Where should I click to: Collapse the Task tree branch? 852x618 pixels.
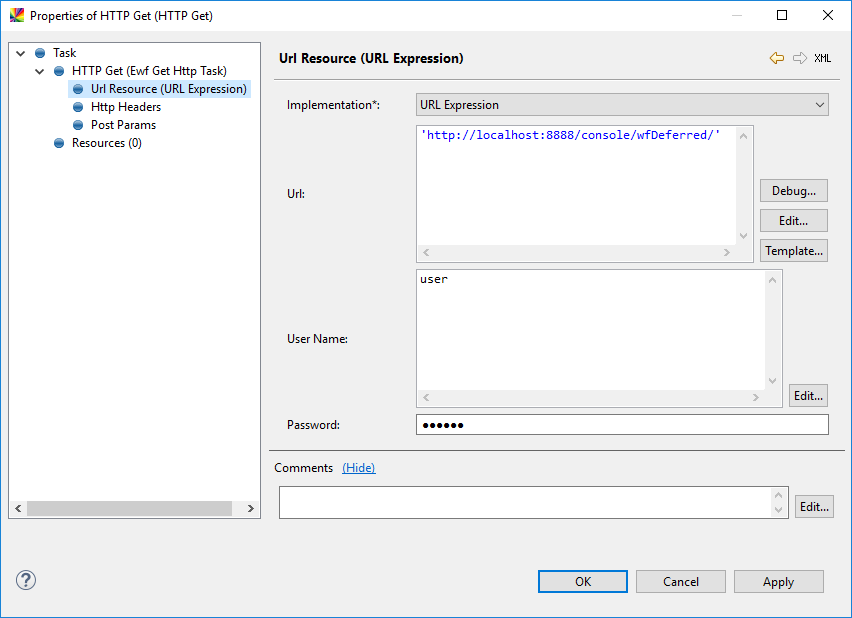20,52
